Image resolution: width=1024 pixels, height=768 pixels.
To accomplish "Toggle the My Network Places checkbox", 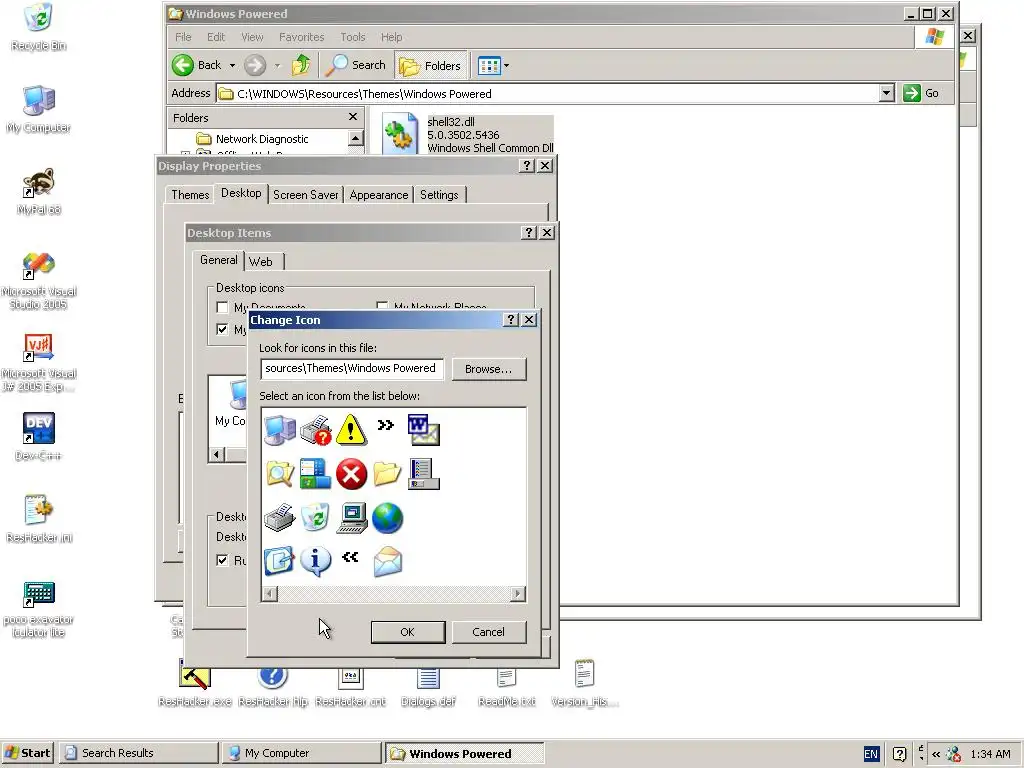I will point(382,306).
